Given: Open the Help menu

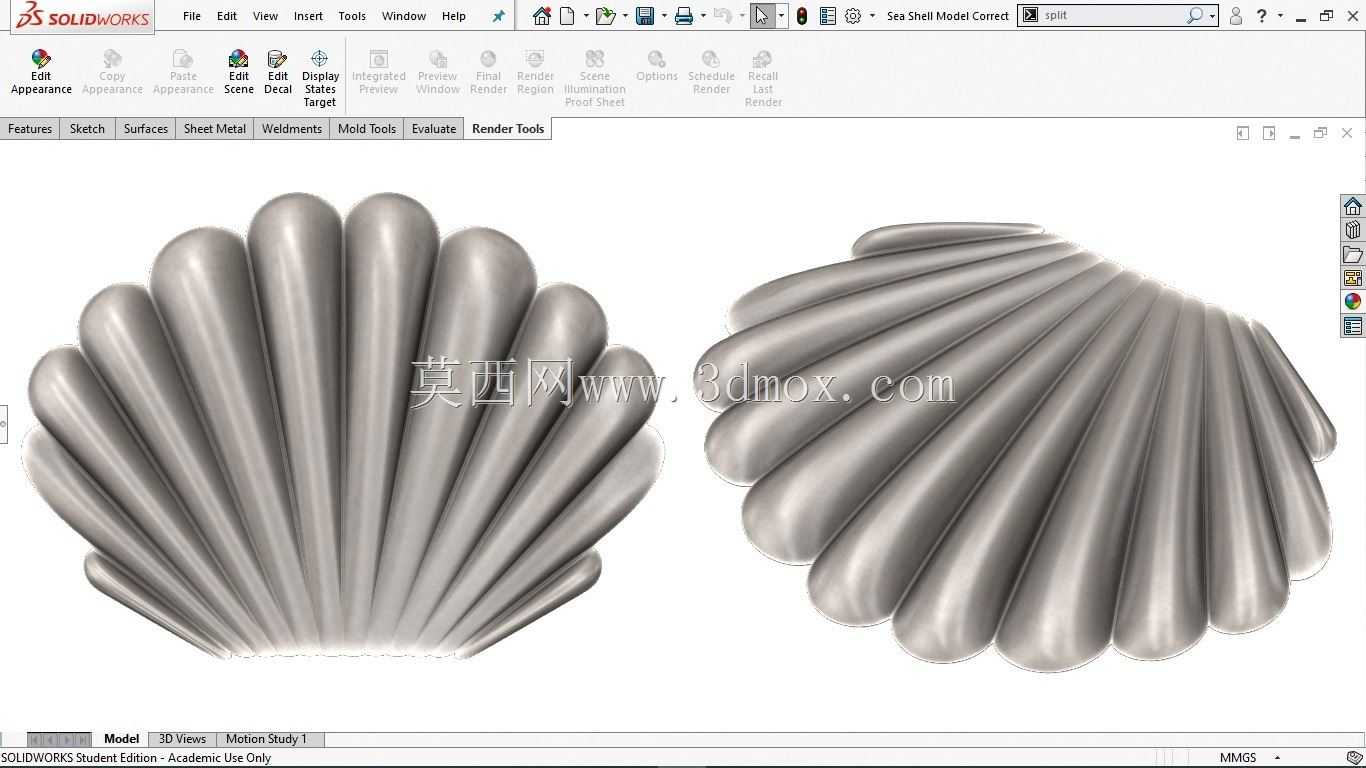Looking at the screenshot, I should (x=454, y=16).
